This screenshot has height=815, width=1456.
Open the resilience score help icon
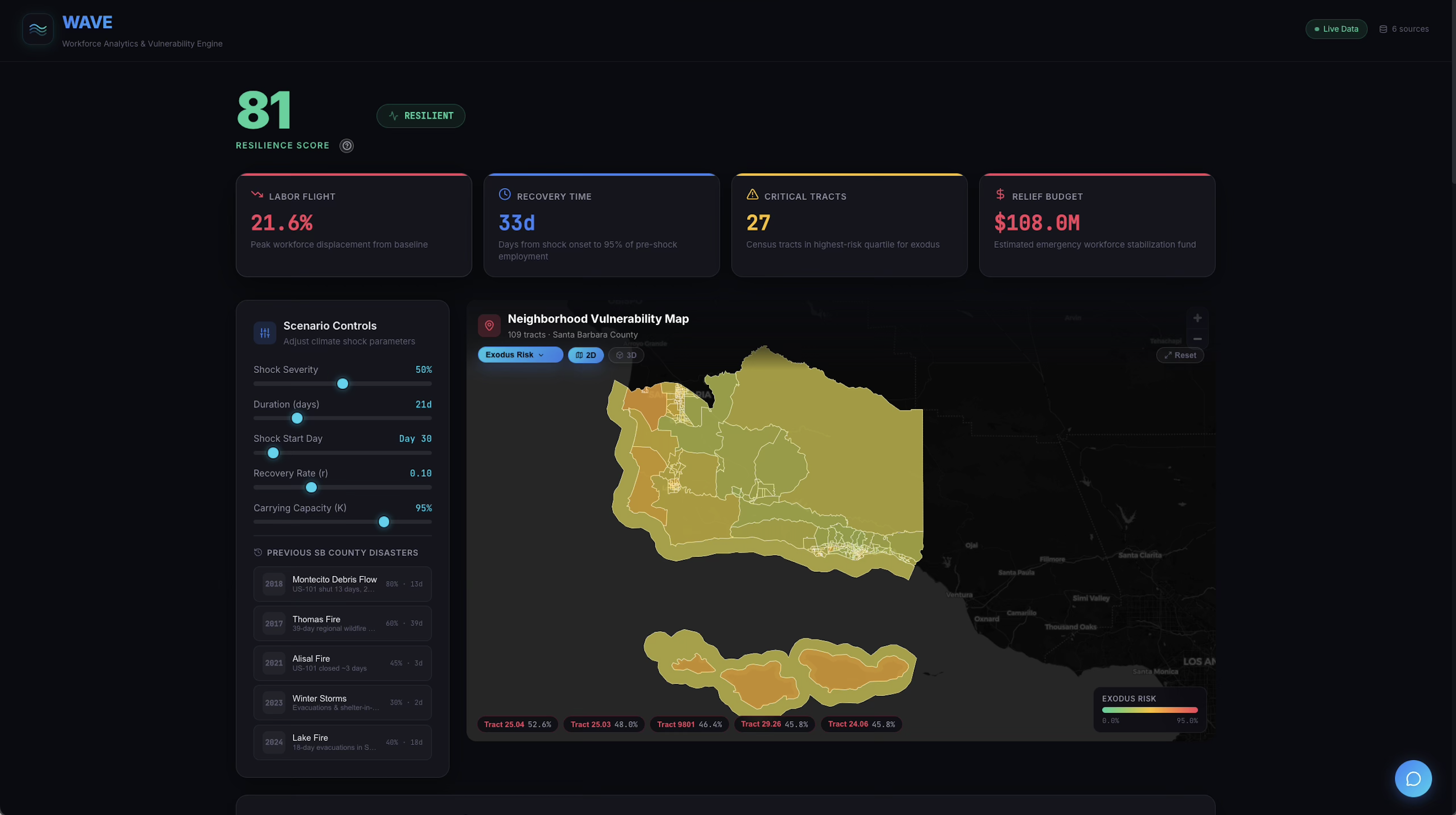pyautogui.click(x=346, y=146)
